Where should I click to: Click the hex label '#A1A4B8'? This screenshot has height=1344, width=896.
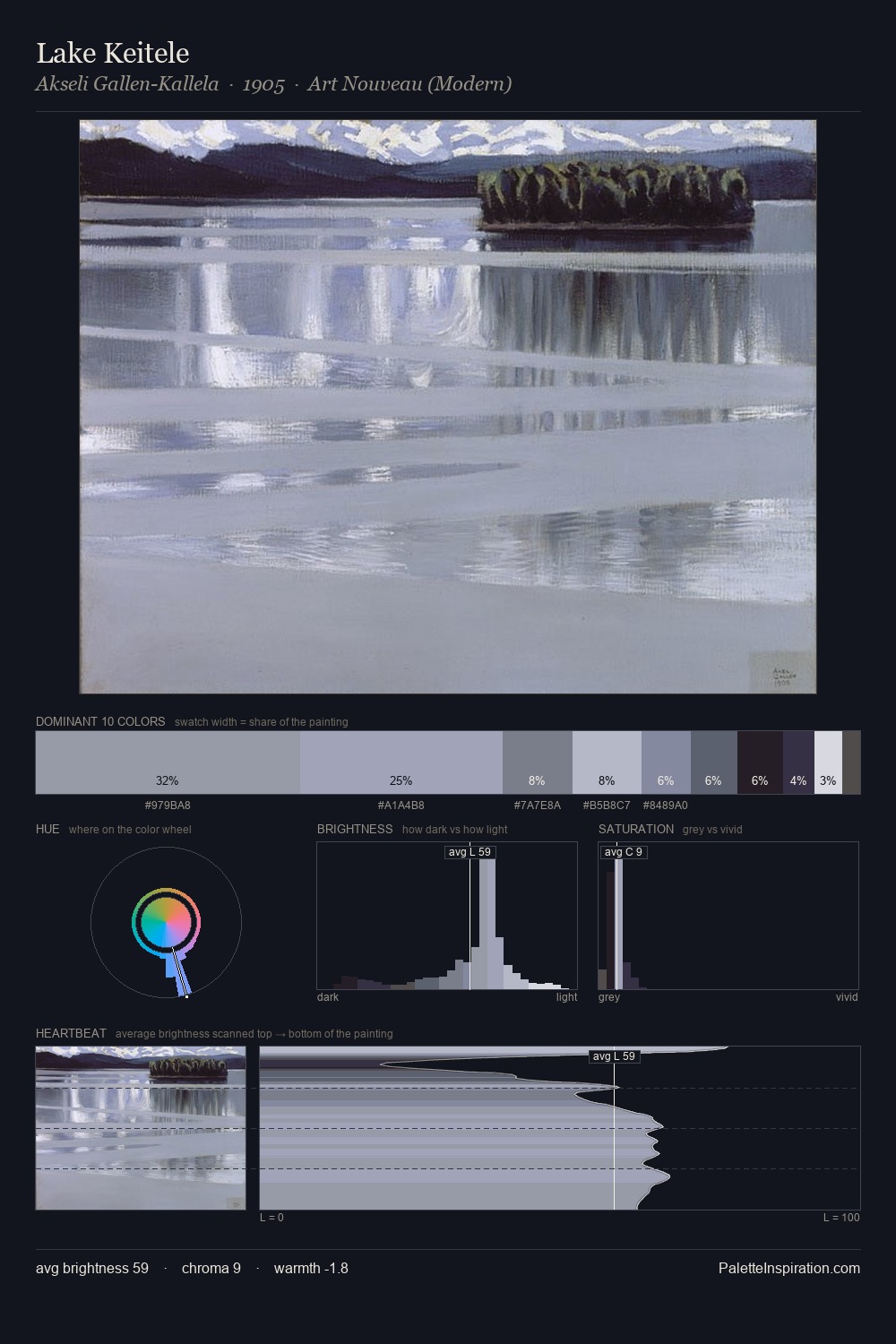[401, 805]
